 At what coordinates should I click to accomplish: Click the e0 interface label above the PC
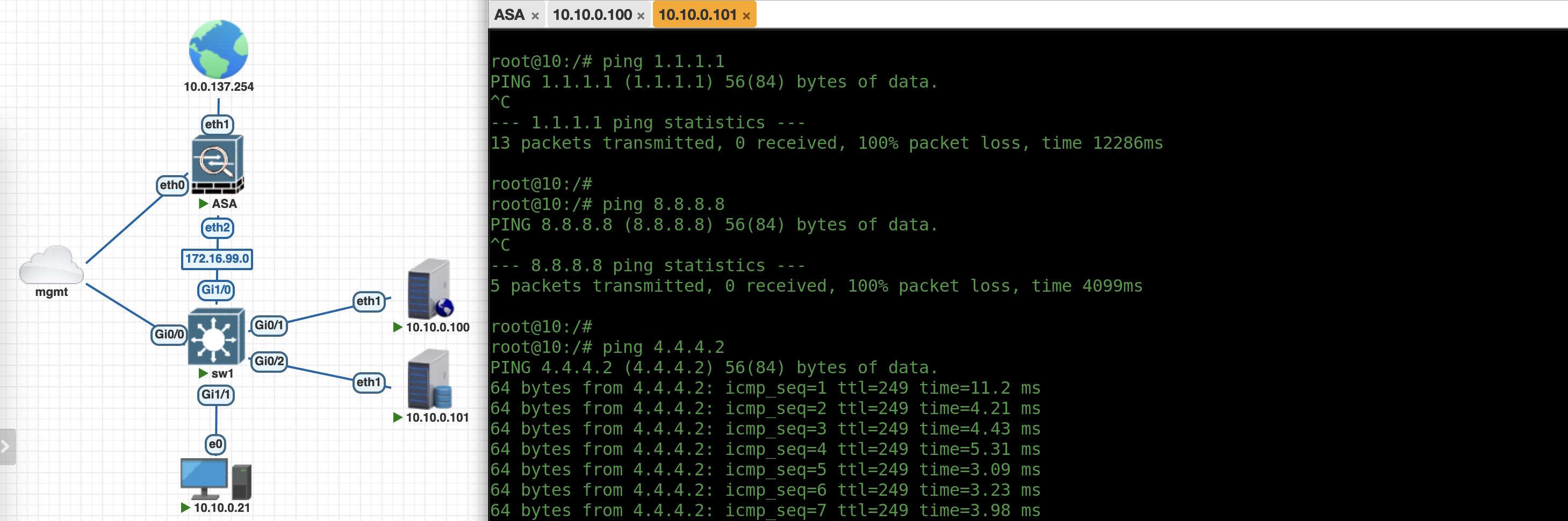coord(215,444)
